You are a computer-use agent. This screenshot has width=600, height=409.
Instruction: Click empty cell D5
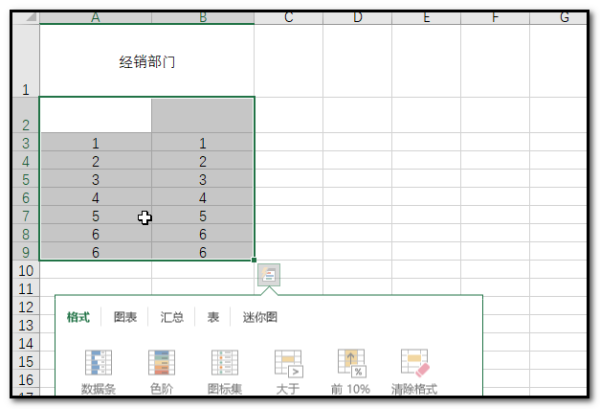[357, 179]
